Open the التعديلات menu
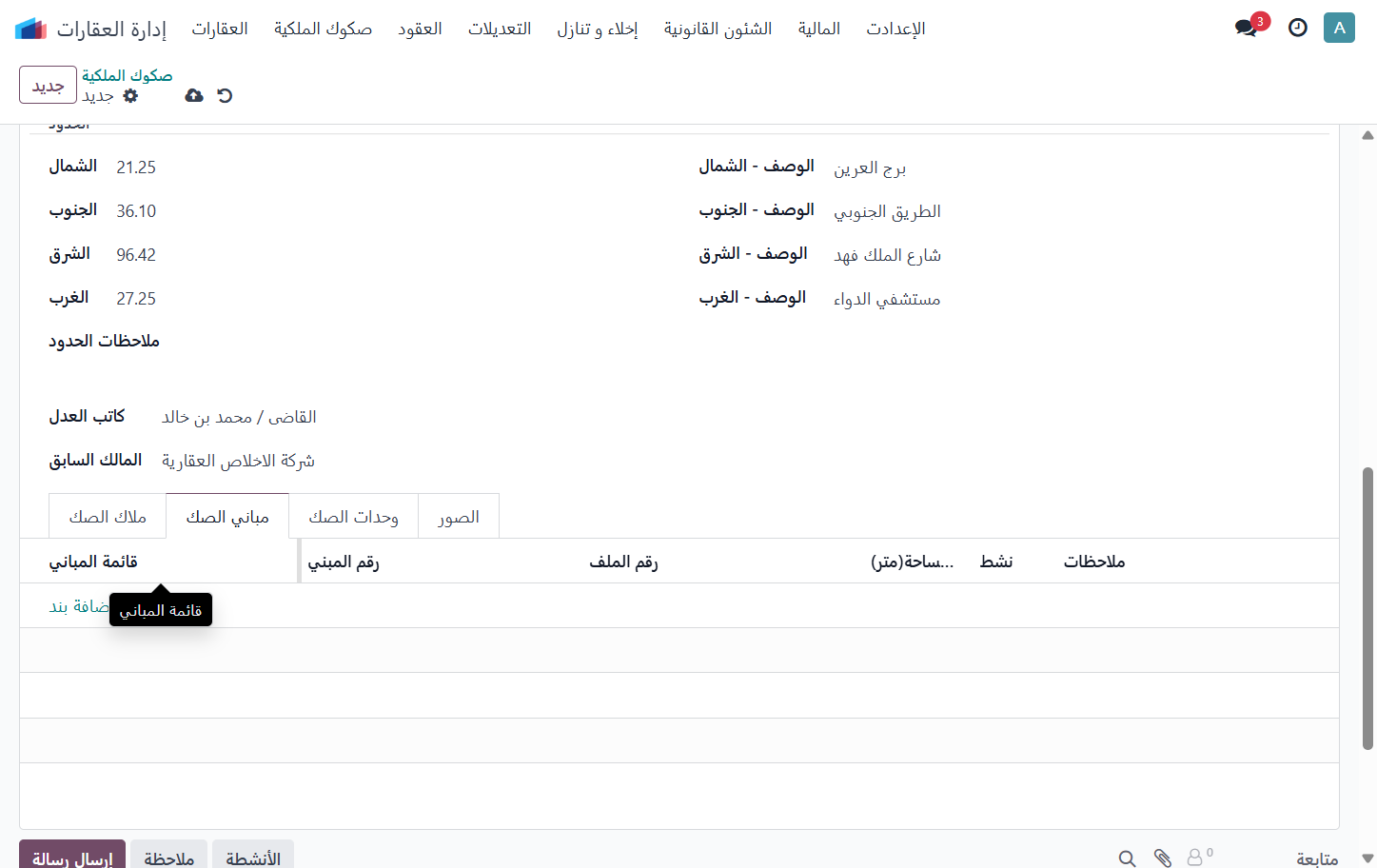 click(x=500, y=29)
